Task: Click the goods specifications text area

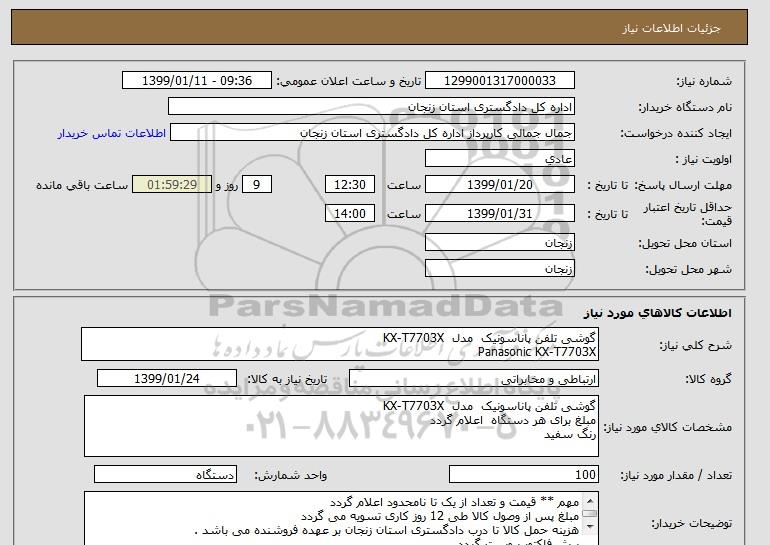Action: pyautogui.click(x=341, y=426)
